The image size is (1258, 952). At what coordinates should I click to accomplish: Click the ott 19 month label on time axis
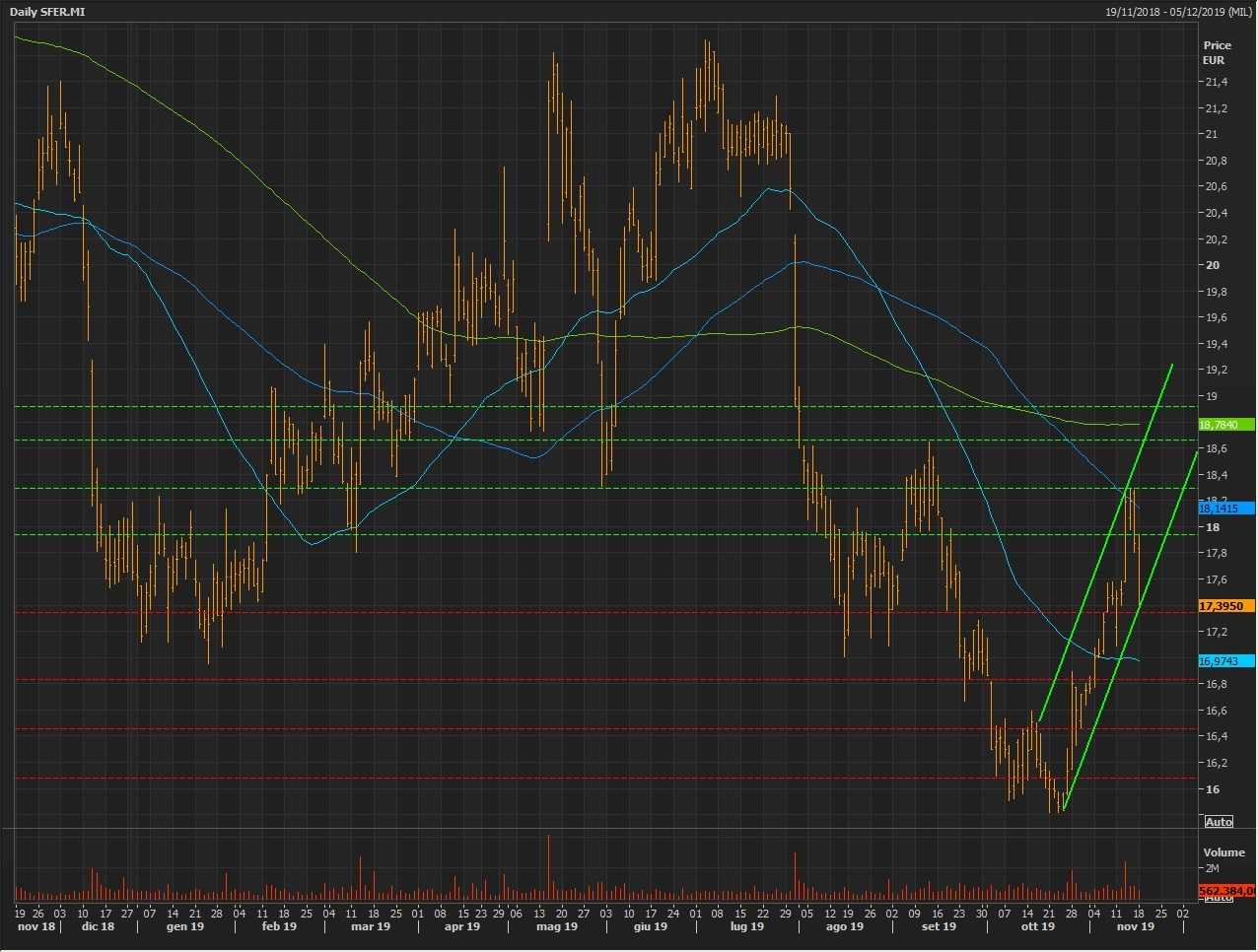pyautogui.click(x=1037, y=926)
